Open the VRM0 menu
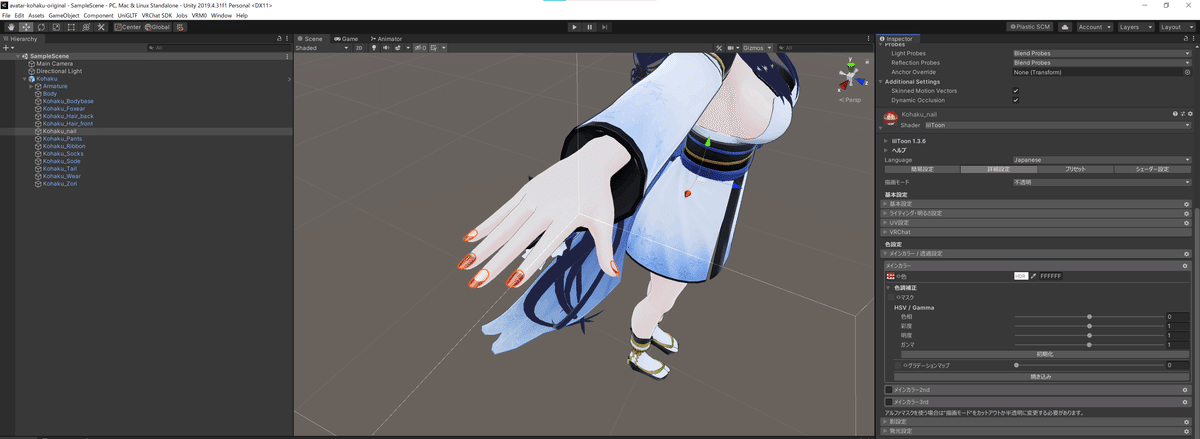This screenshot has height=439, width=1200. click(199, 16)
